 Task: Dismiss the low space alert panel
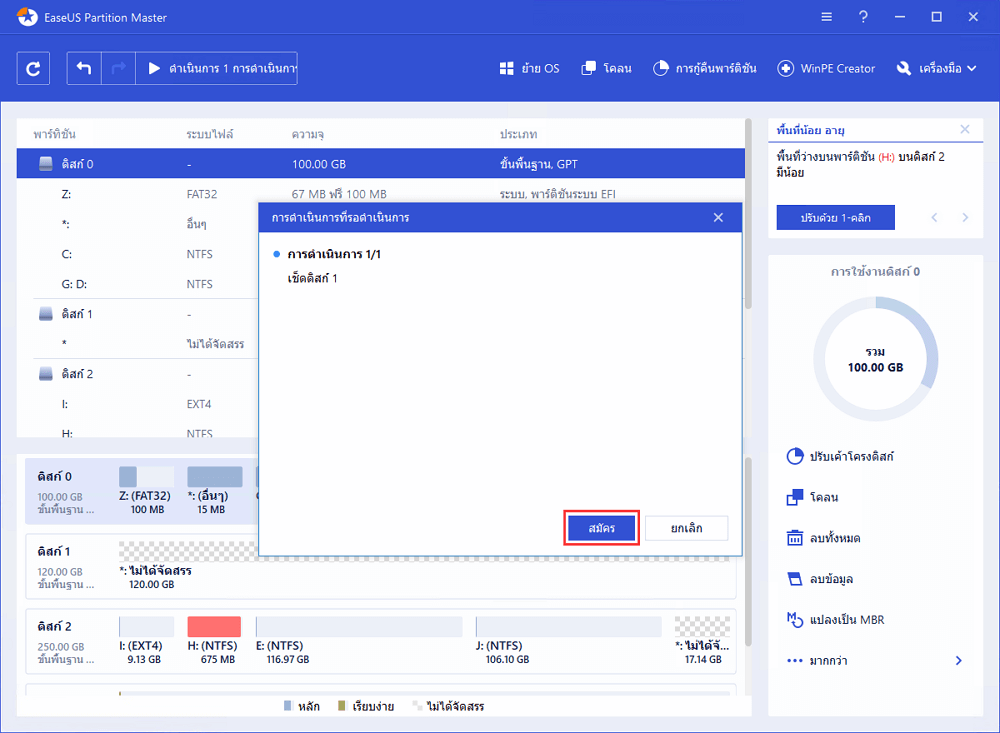pos(965,130)
